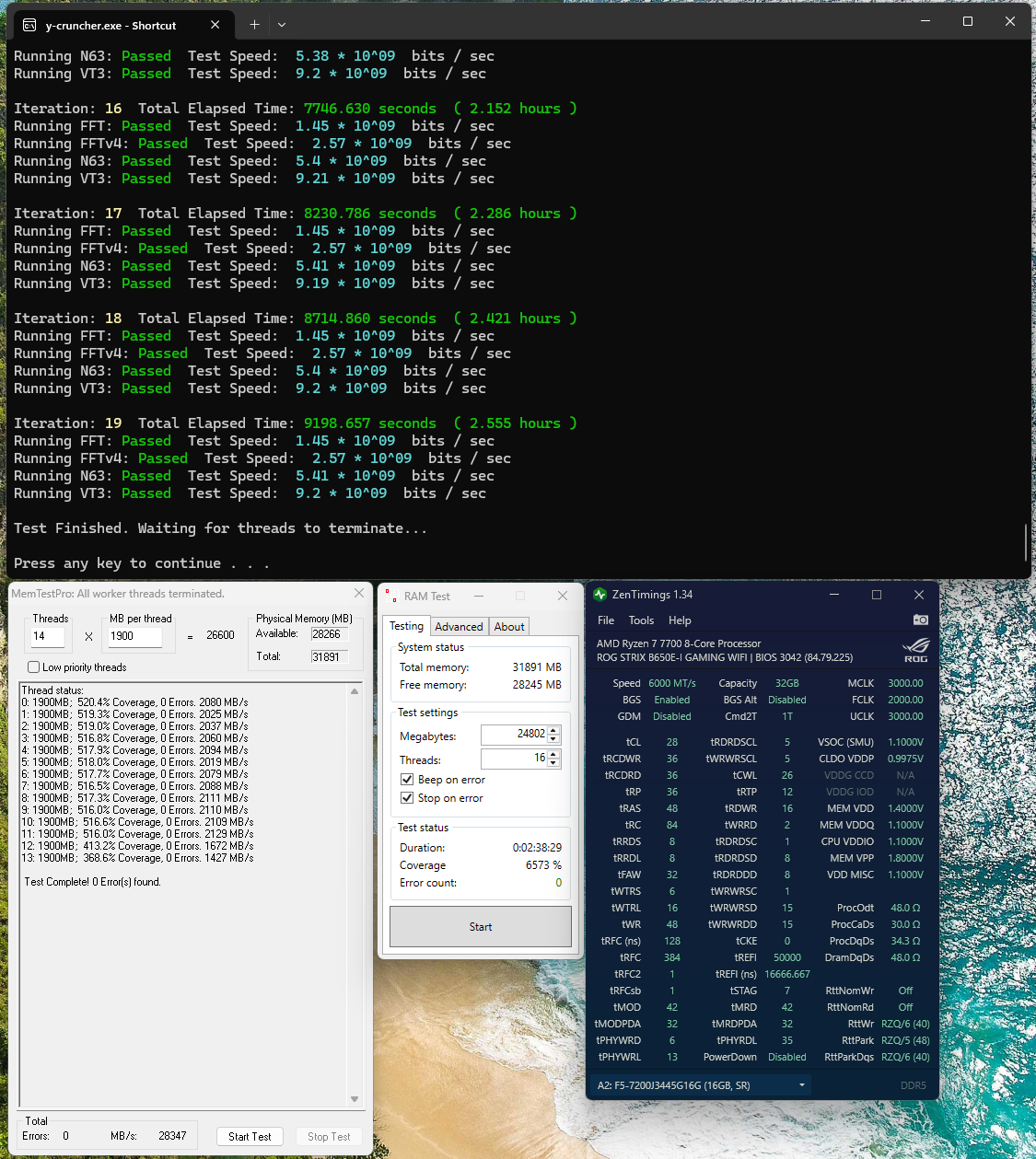Screen dimensions: 1036x1159
Task: Click Stop Test in MemTestPro
Action: pos(329,1137)
